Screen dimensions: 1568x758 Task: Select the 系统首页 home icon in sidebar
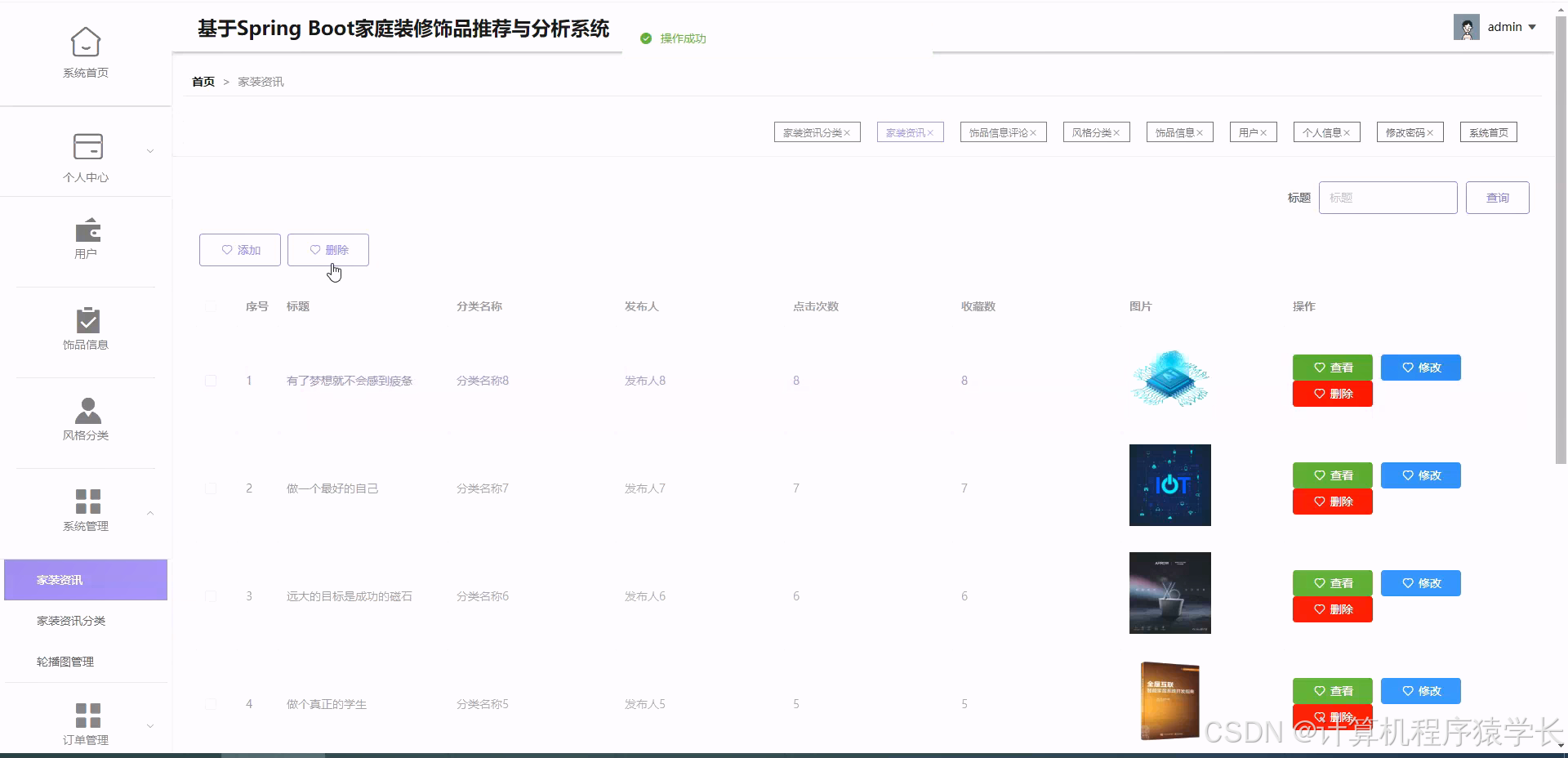click(86, 41)
